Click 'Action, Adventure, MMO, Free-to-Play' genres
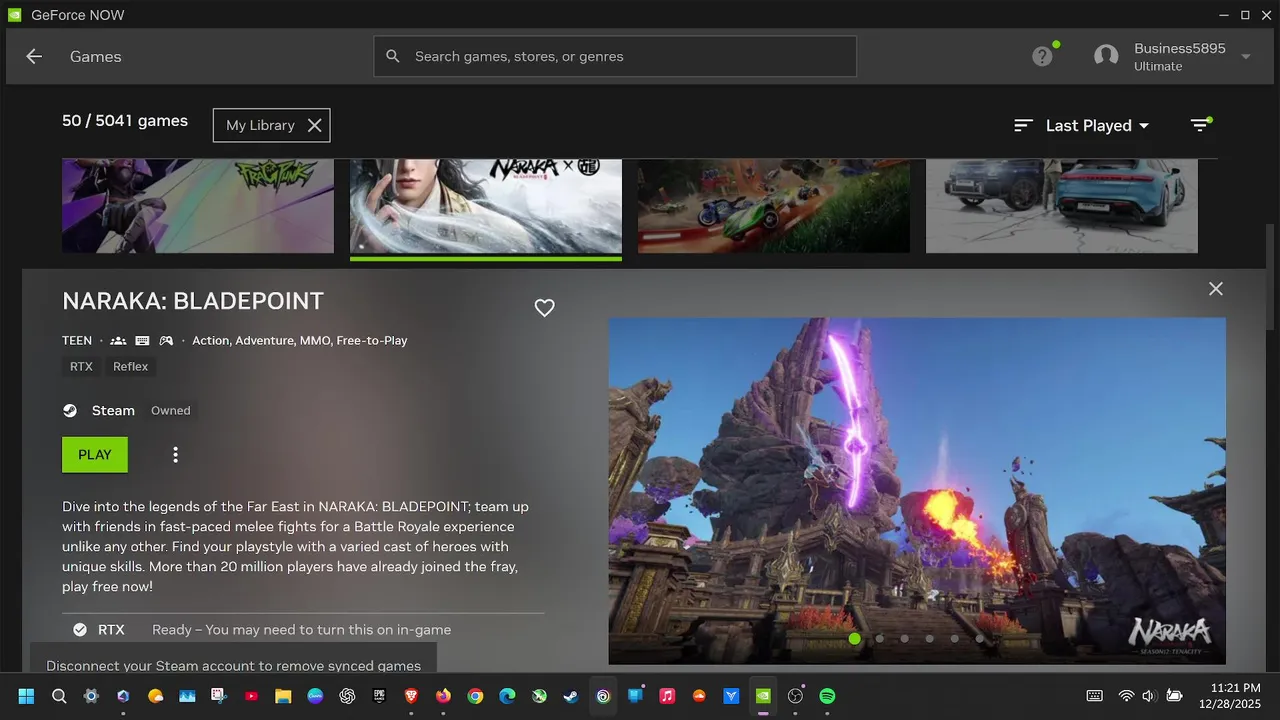1280x720 pixels. click(x=300, y=340)
